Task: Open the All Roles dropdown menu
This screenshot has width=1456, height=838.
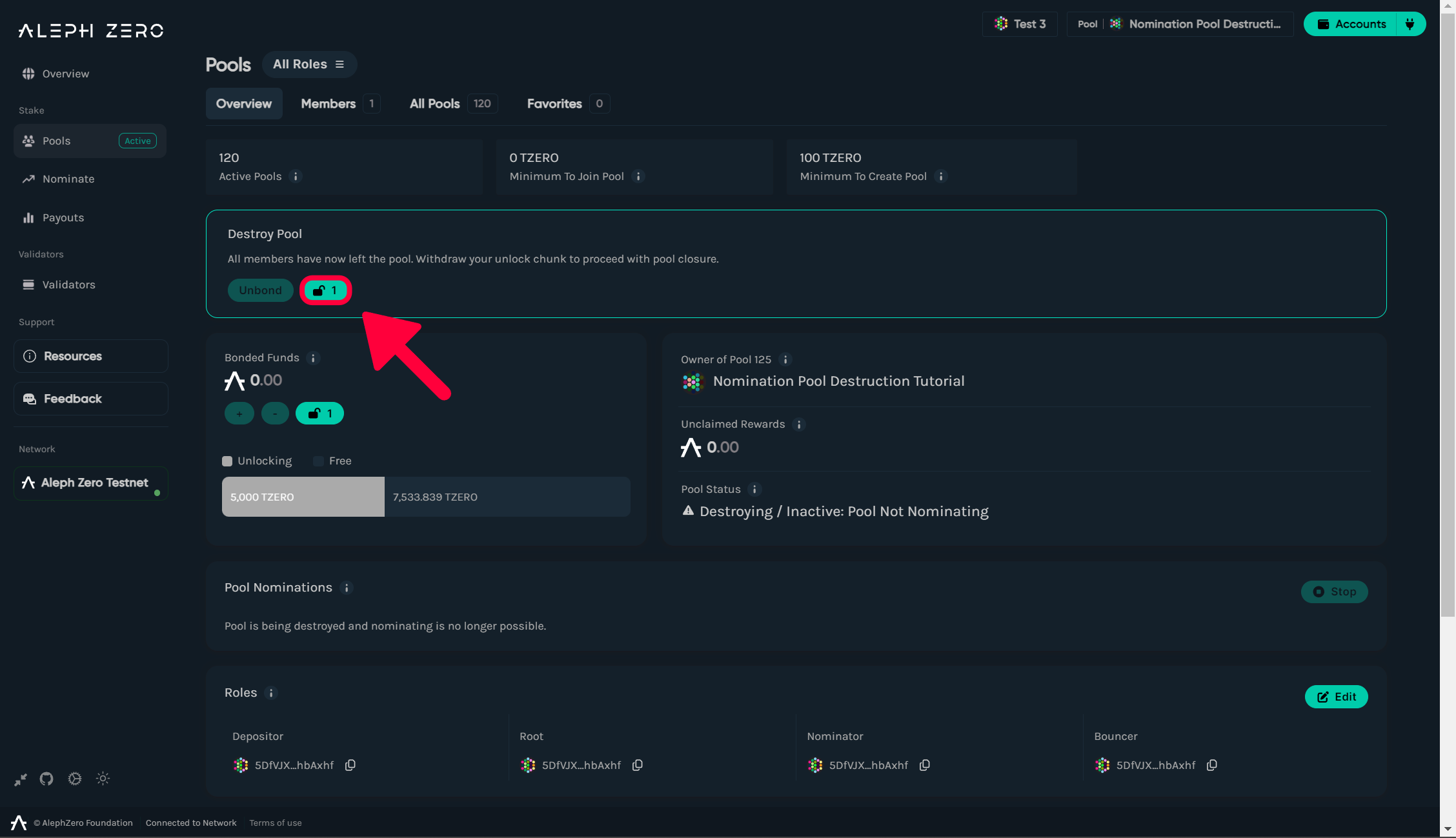Action: point(309,65)
